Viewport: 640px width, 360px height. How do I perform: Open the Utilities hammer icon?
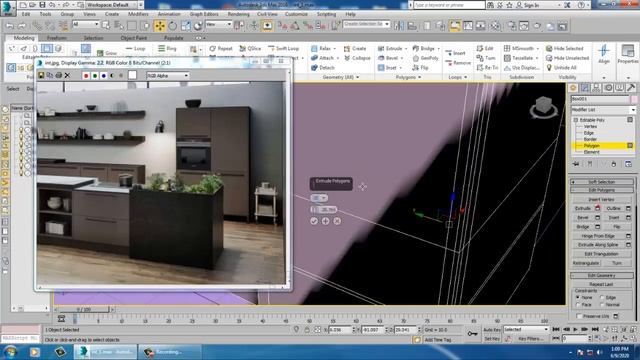click(631, 88)
